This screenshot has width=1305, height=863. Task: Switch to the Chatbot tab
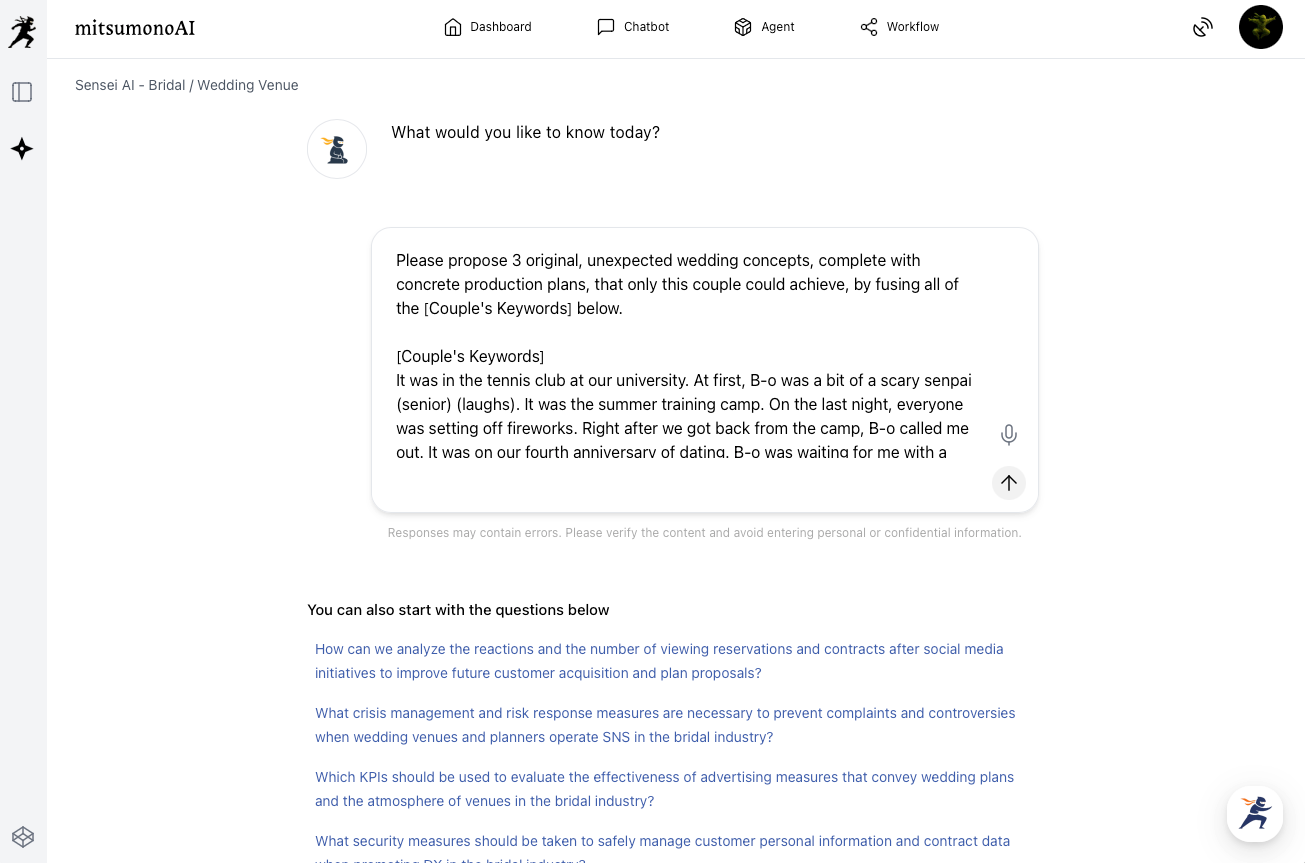click(x=633, y=27)
